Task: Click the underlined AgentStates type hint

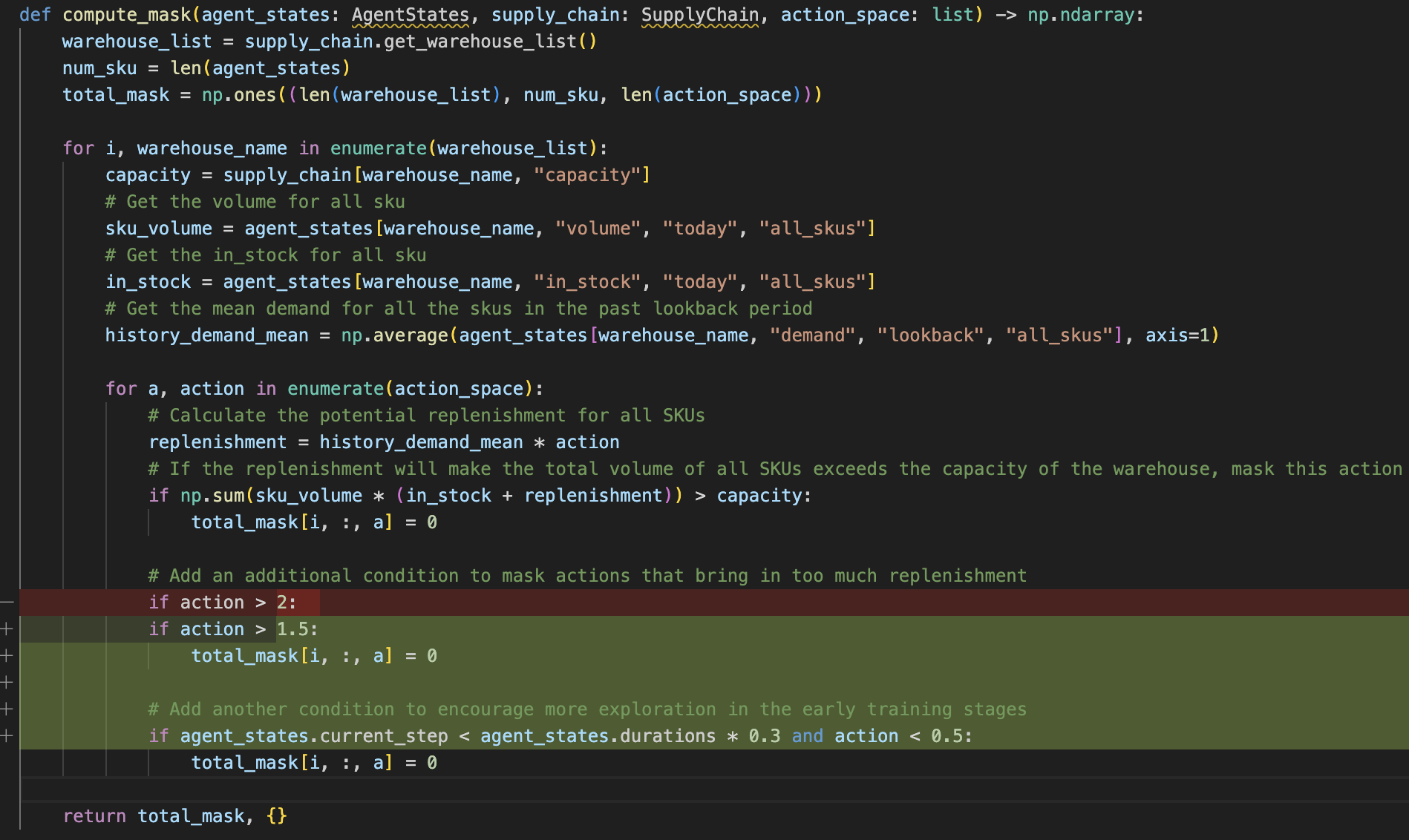Action: [410, 15]
